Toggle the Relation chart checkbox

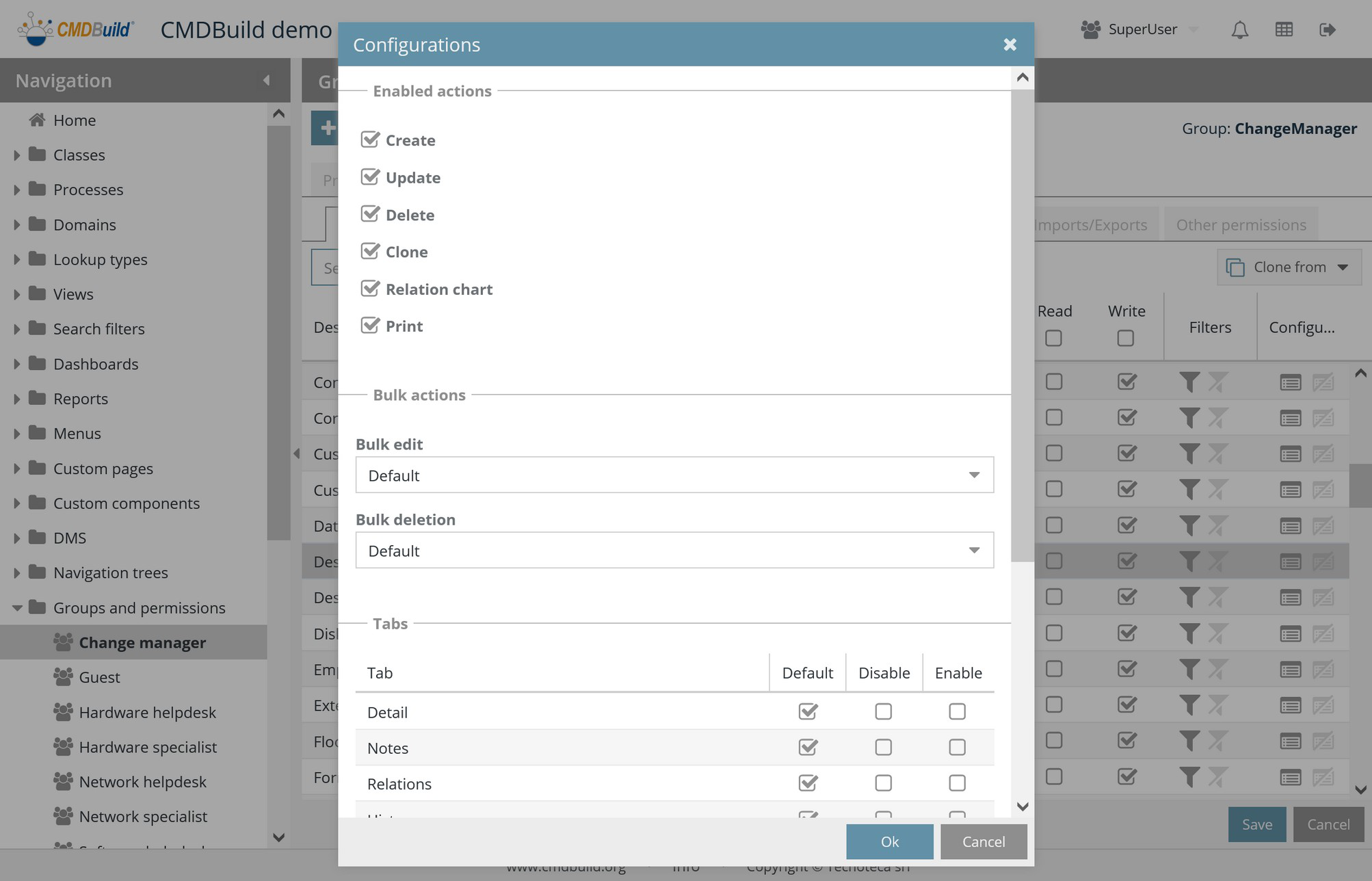(x=370, y=289)
